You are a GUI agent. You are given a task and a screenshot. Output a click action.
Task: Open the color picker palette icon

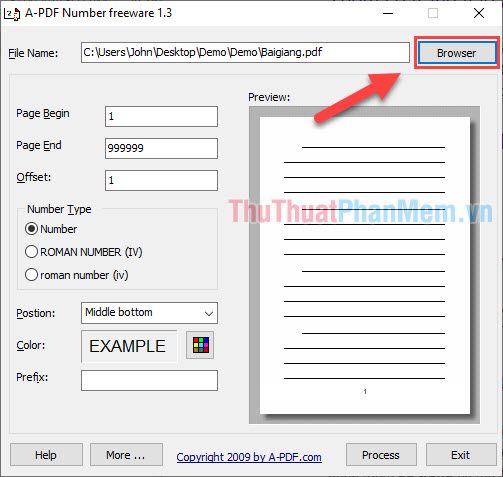[200, 345]
